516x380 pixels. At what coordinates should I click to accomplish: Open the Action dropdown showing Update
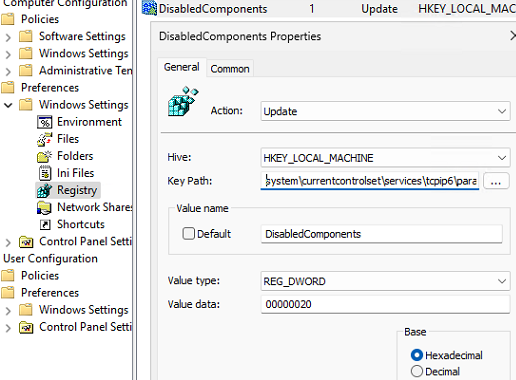click(x=385, y=111)
